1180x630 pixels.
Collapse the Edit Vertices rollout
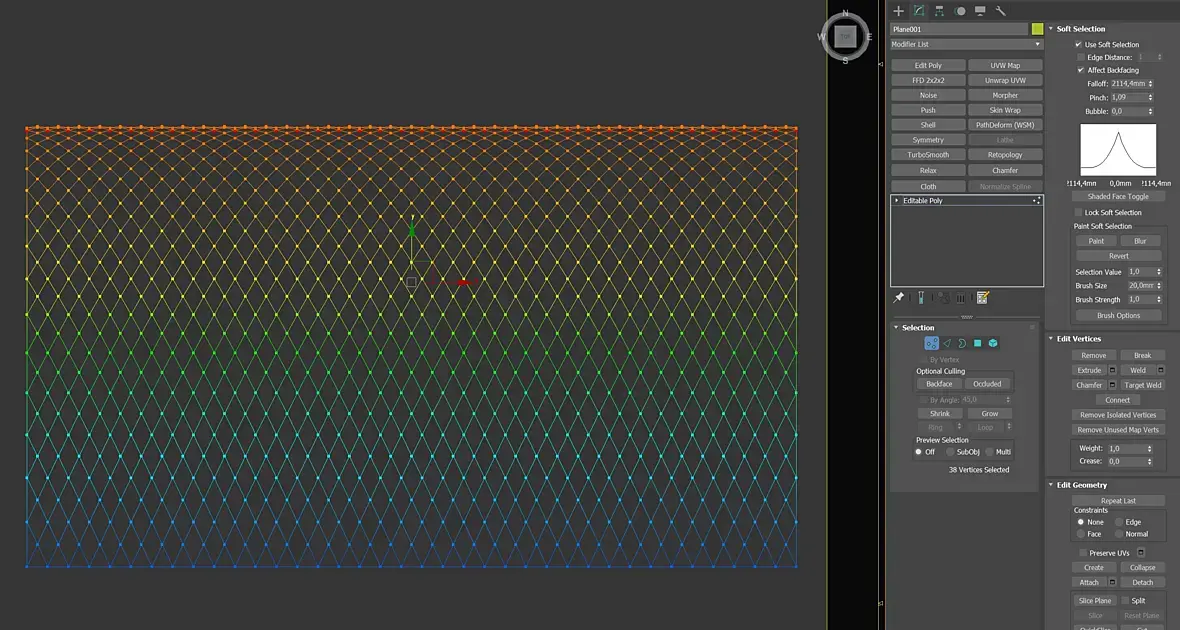tap(1051, 339)
